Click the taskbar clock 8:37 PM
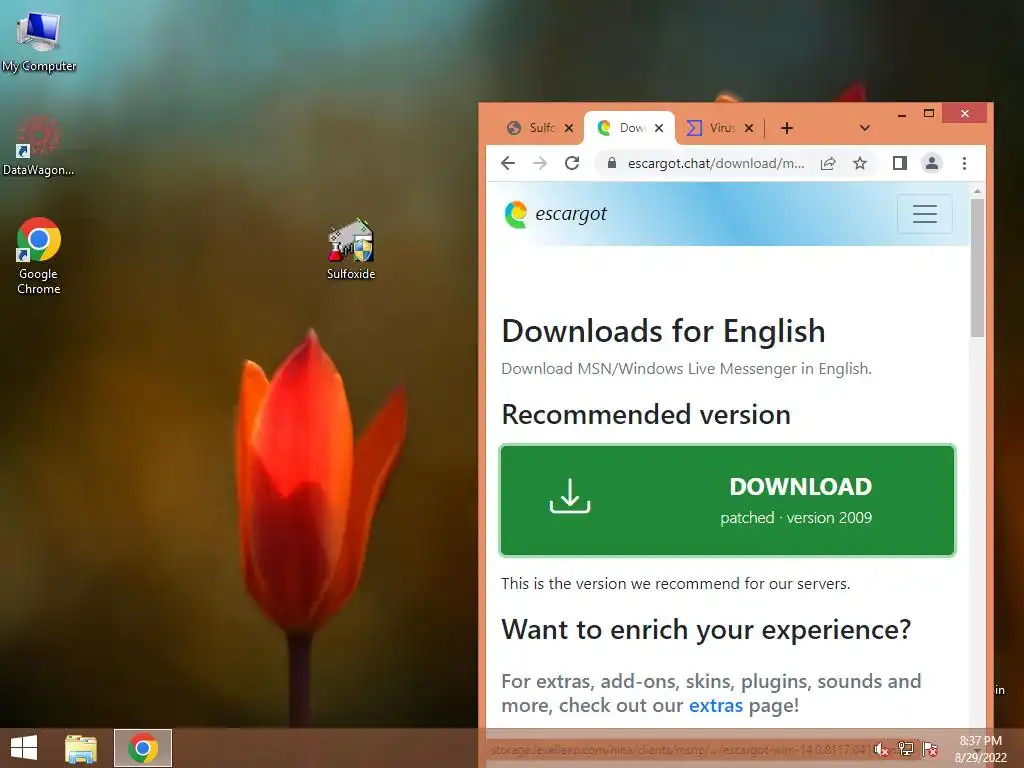This screenshot has height=768, width=1024. point(980,749)
